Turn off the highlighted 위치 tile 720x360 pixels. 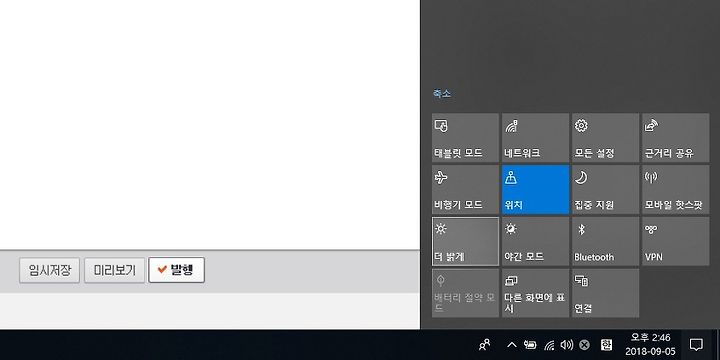pyautogui.click(x=535, y=190)
